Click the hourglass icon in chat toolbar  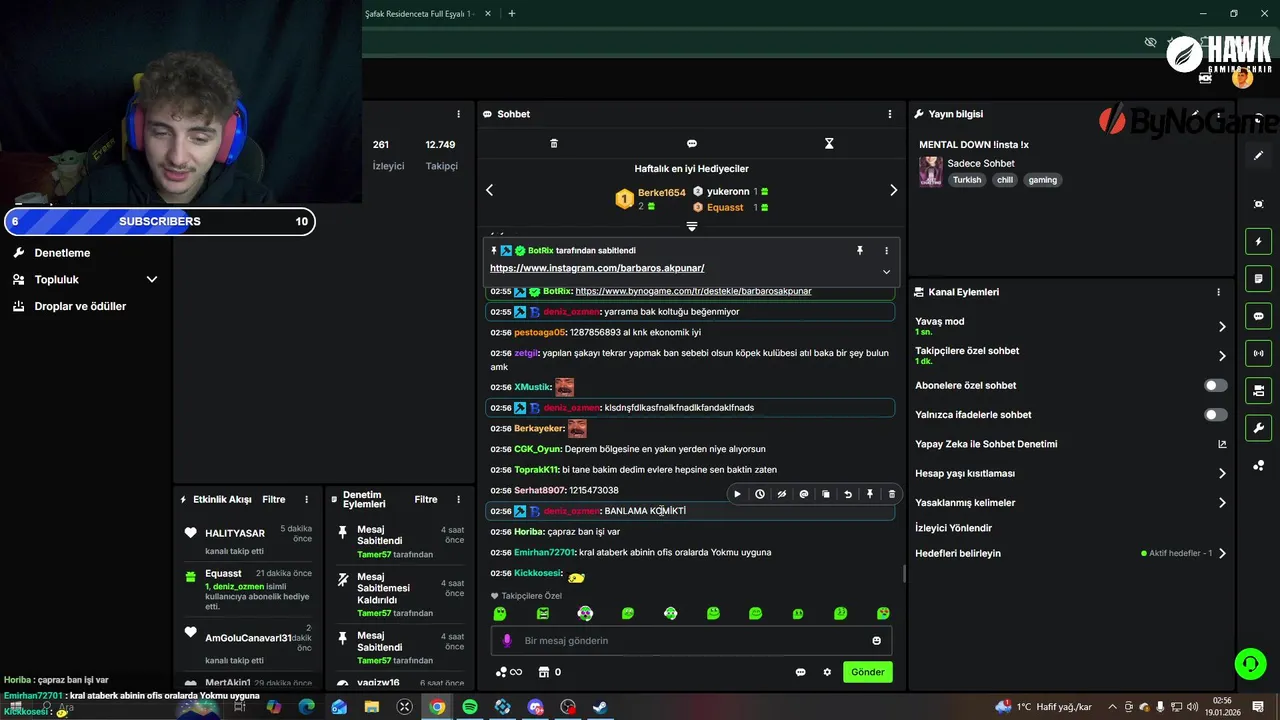click(829, 144)
